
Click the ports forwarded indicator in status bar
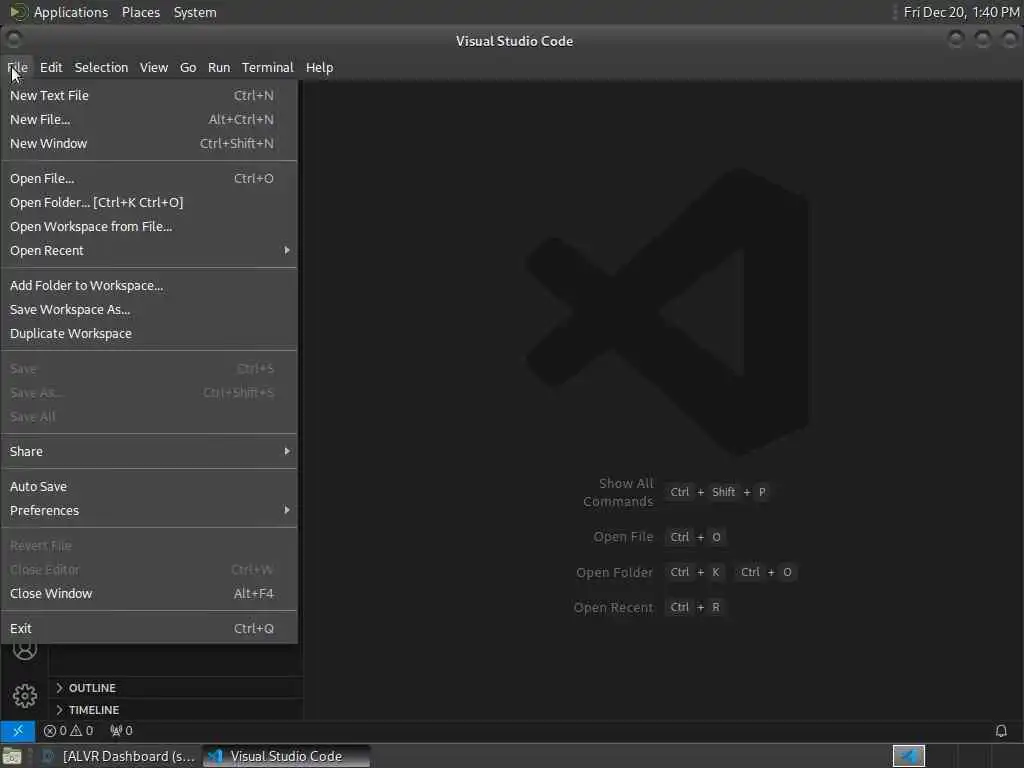pos(121,731)
